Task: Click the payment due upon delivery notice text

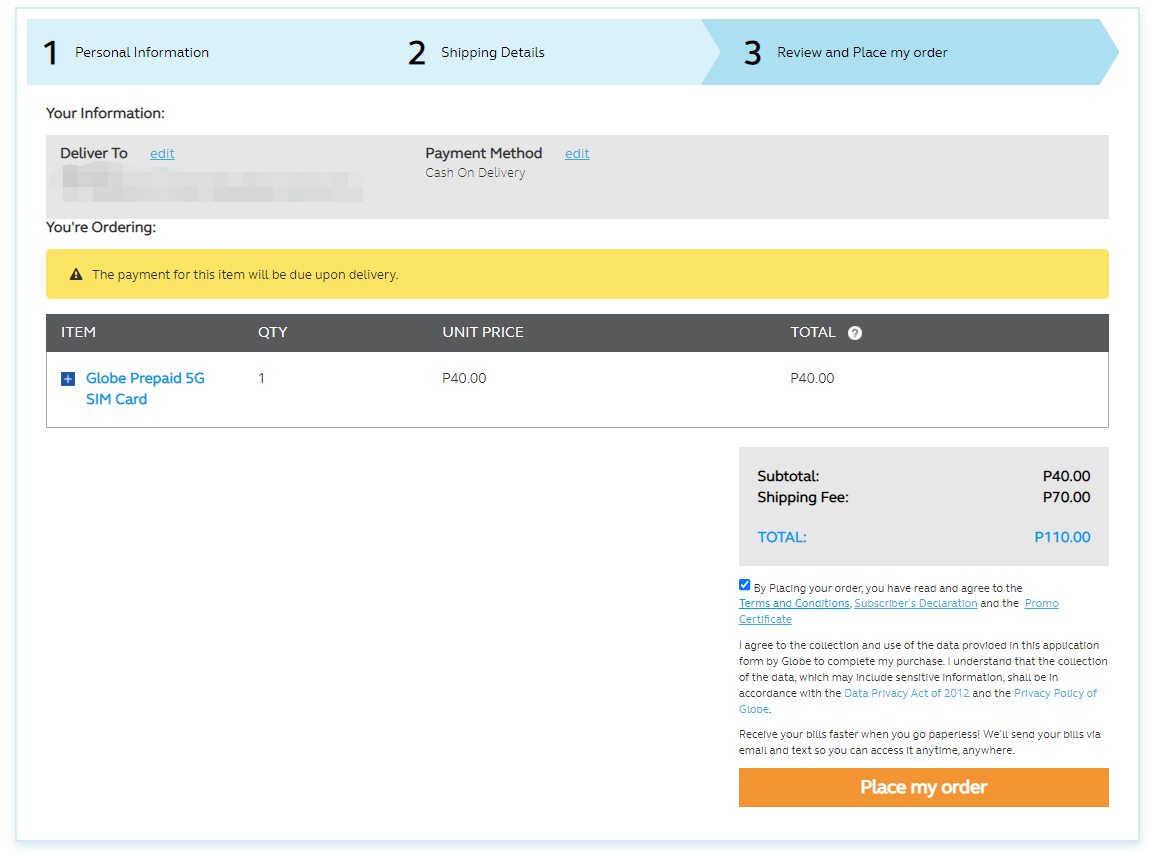Action: (245, 275)
